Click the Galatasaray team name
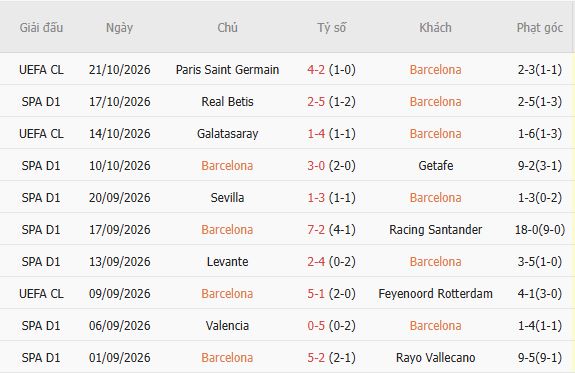 pyautogui.click(x=227, y=134)
